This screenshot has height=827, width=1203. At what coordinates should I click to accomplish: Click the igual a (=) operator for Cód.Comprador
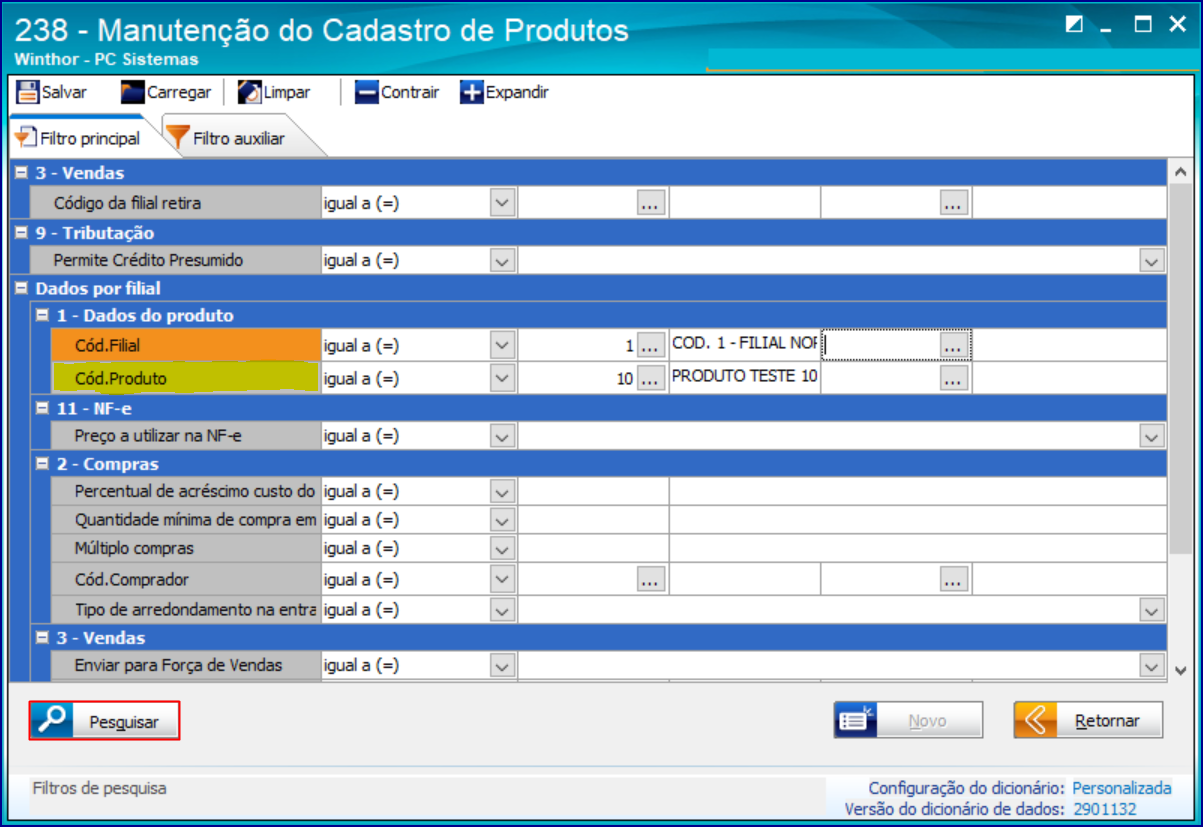(361, 580)
